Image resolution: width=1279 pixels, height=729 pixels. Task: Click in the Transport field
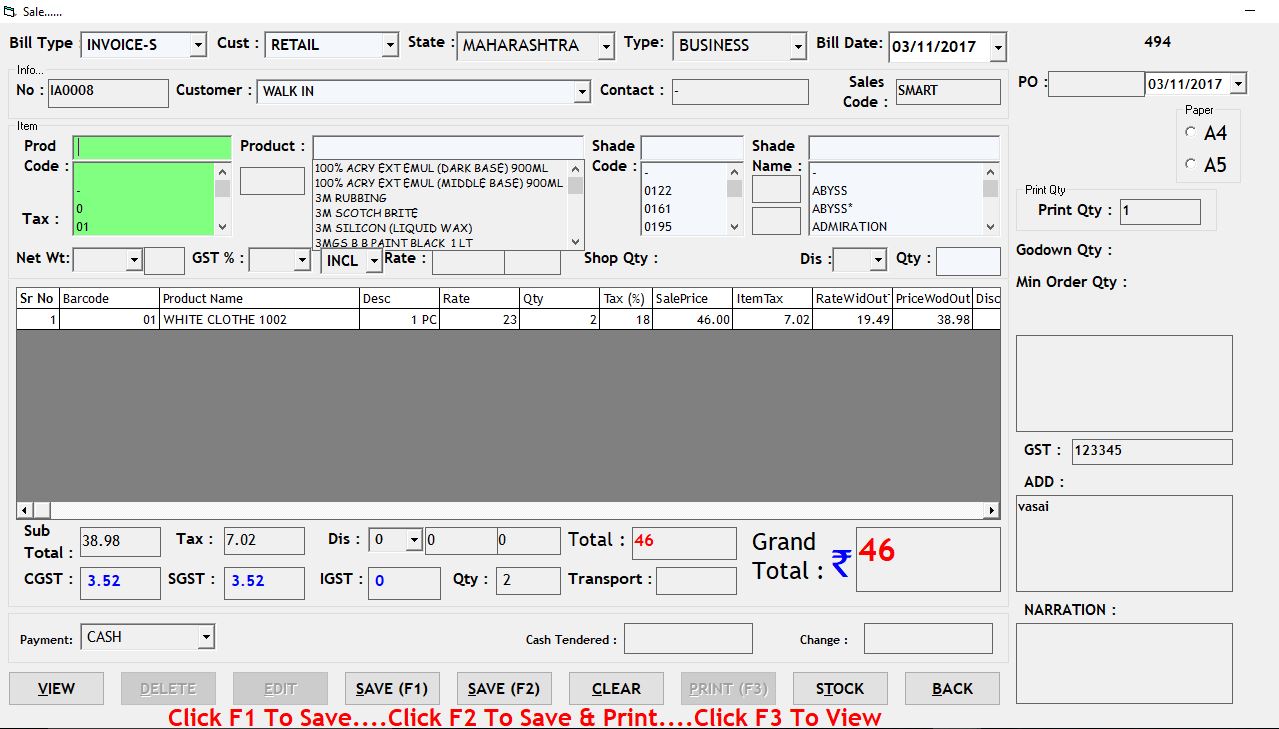click(696, 580)
